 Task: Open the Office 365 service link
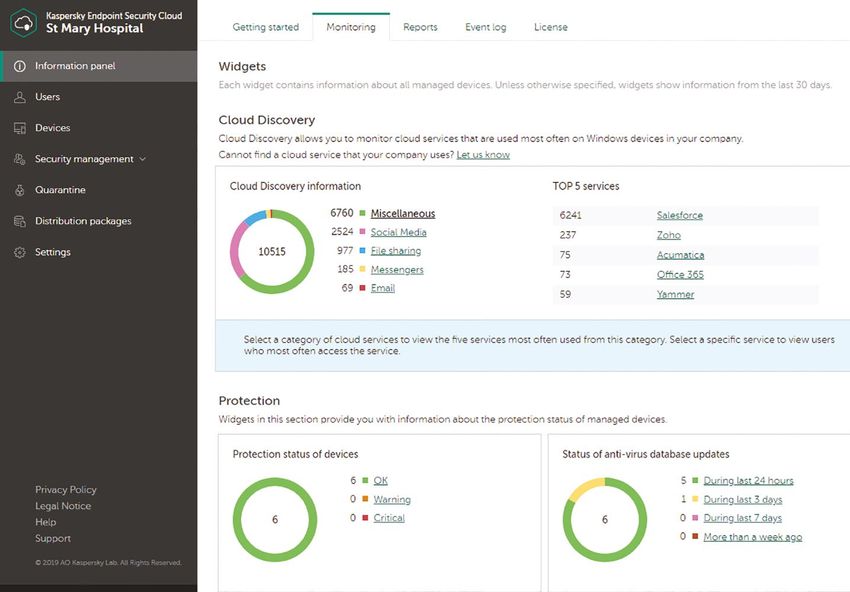pyautogui.click(x=680, y=274)
